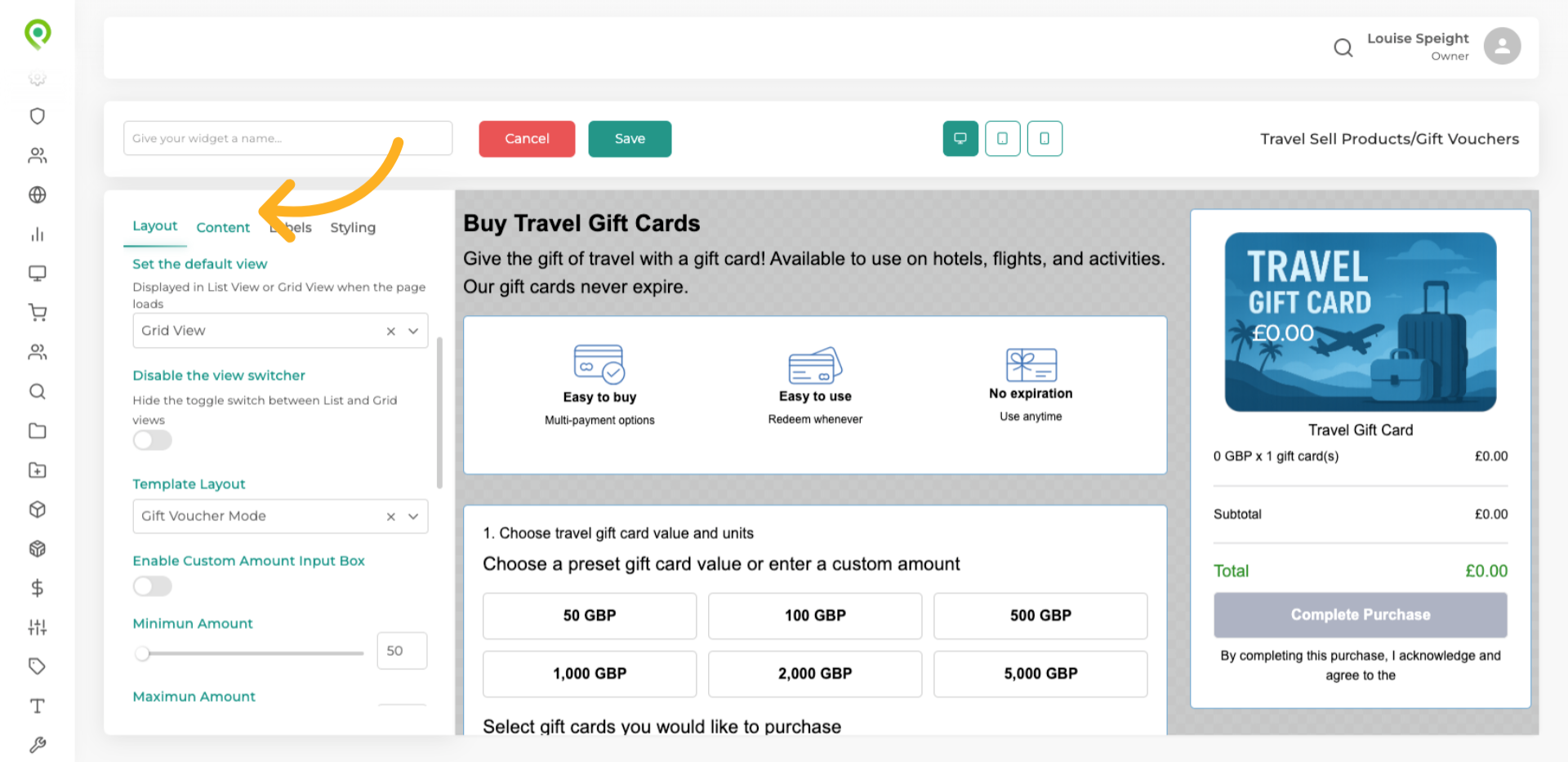Open the analytics bar chart sidebar icon

pos(37,234)
